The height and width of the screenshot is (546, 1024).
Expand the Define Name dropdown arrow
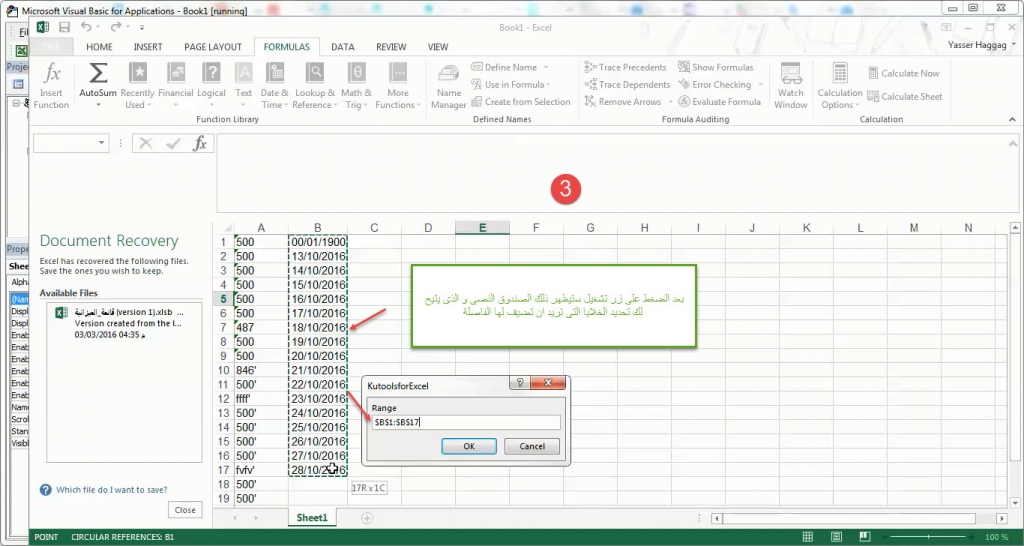[546, 67]
